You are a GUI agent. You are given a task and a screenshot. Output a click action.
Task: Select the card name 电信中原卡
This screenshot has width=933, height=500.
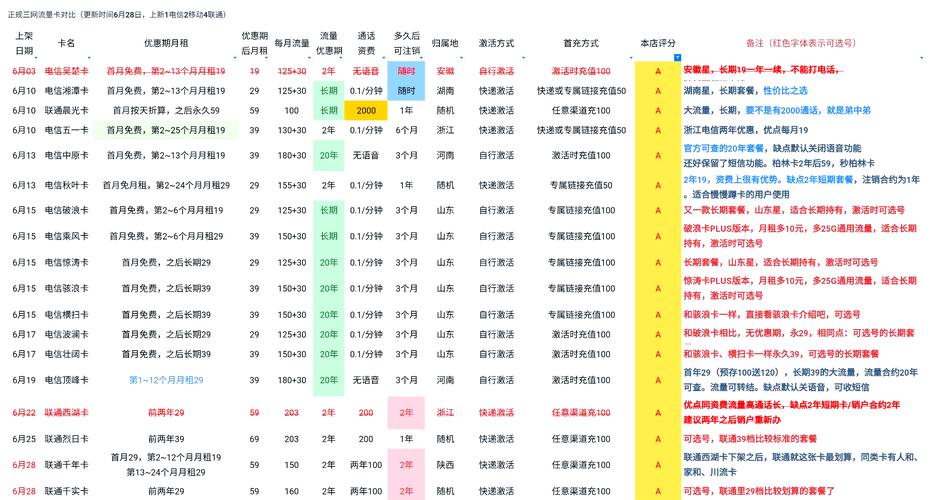click(x=67, y=155)
